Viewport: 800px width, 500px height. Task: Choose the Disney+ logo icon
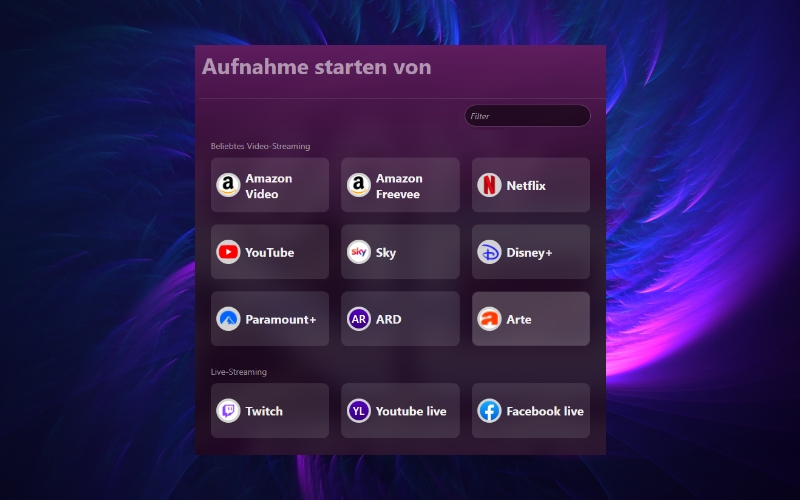pos(489,252)
